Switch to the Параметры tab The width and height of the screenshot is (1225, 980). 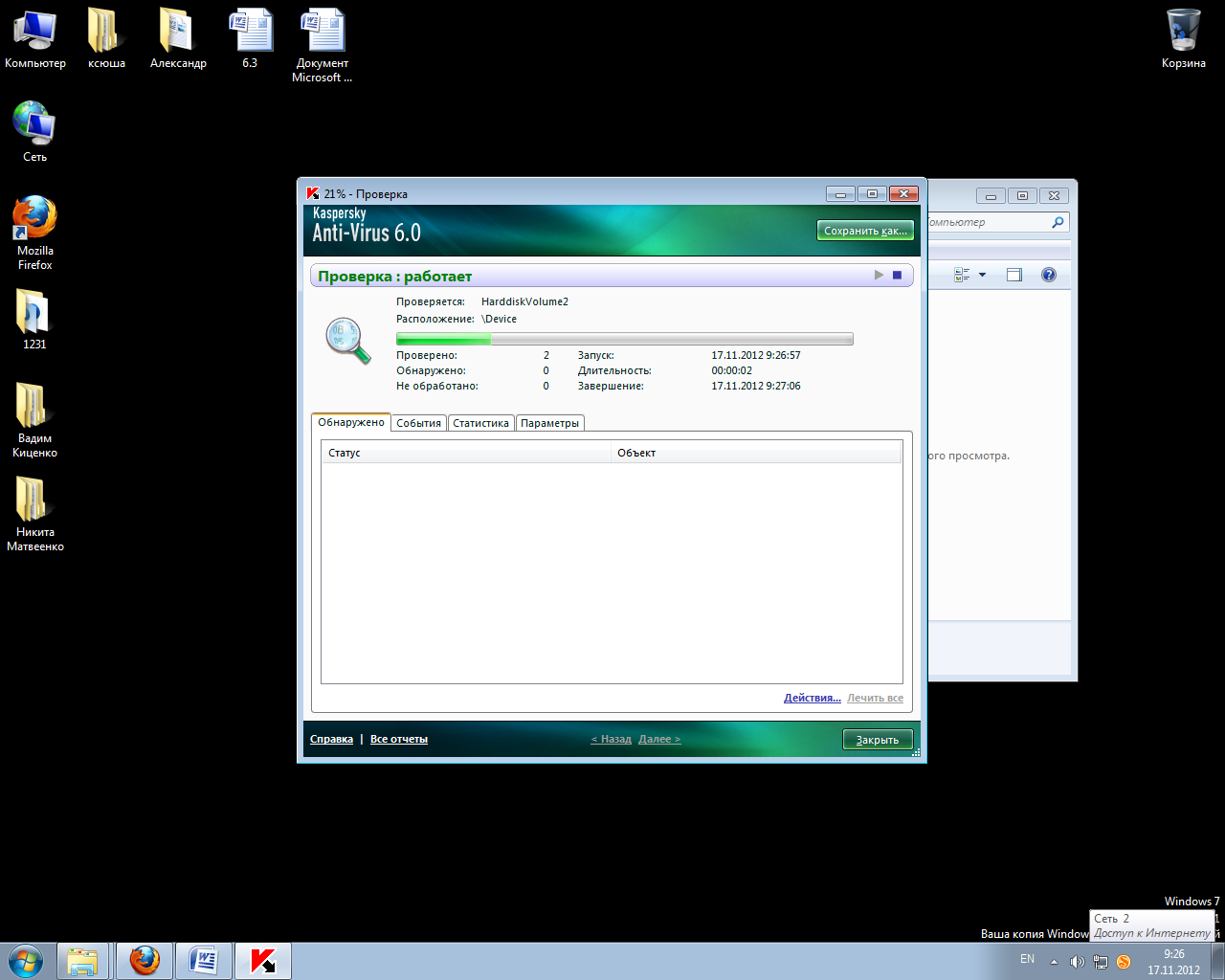pos(550,423)
